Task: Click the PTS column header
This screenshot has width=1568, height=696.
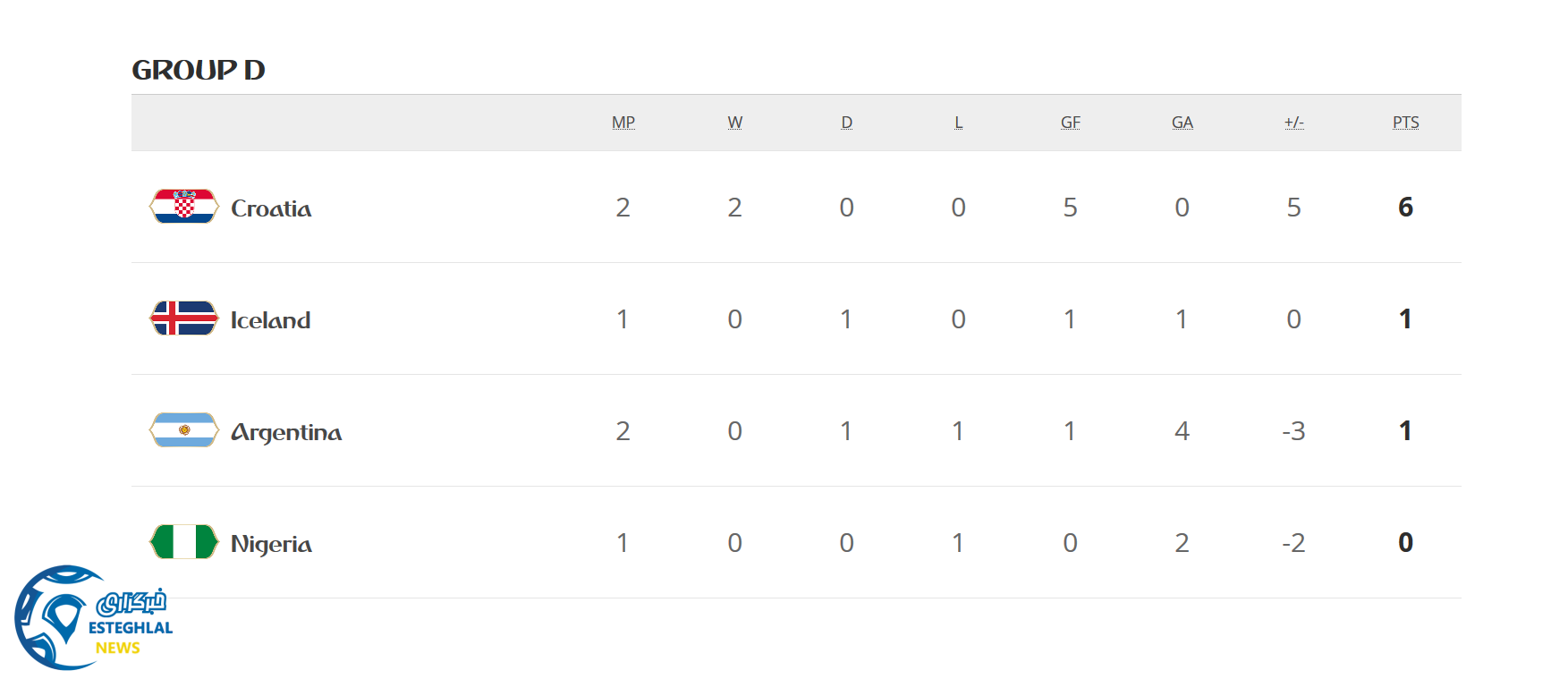Action: [1406, 123]
